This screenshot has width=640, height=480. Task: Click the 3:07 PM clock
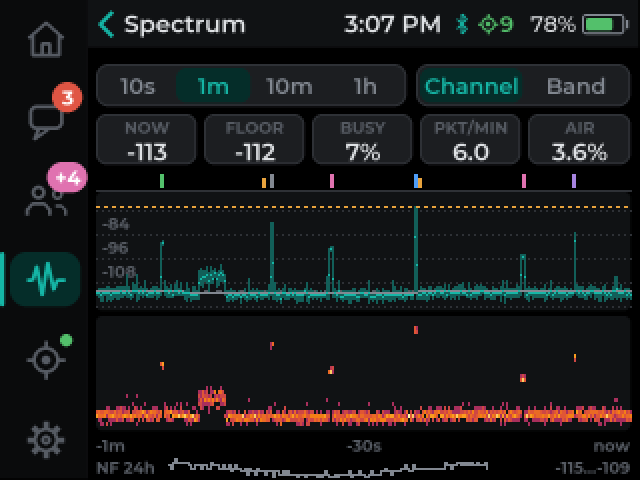tap(392, 24)
